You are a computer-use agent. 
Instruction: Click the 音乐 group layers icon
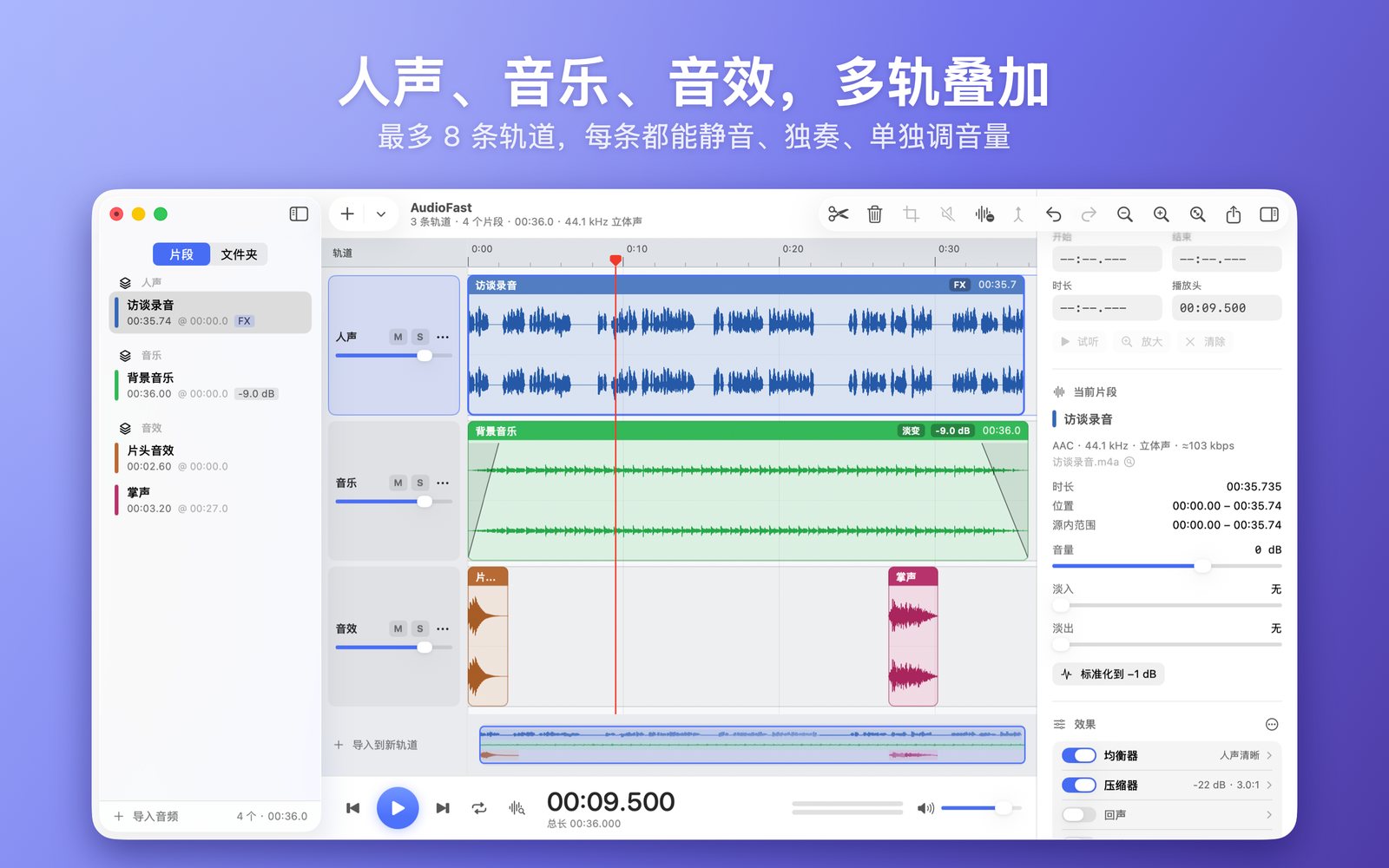[x=125, y=356]
